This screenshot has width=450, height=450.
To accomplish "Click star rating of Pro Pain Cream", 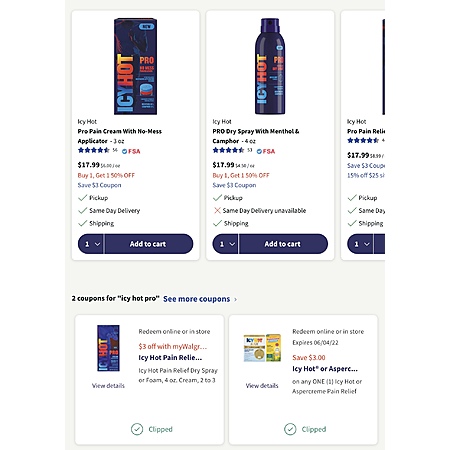I will [x=94, y=150].
